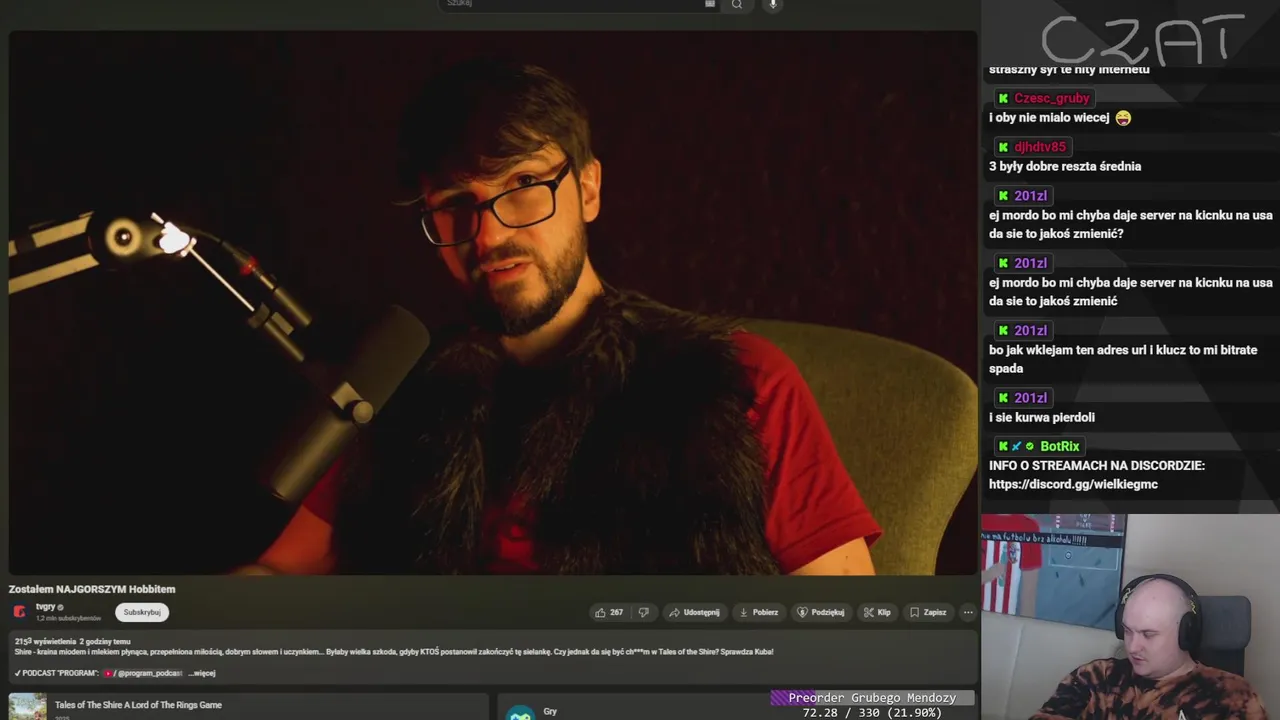
Task: Click the Udostępnij share button
Action: click(x=694, y=612)
